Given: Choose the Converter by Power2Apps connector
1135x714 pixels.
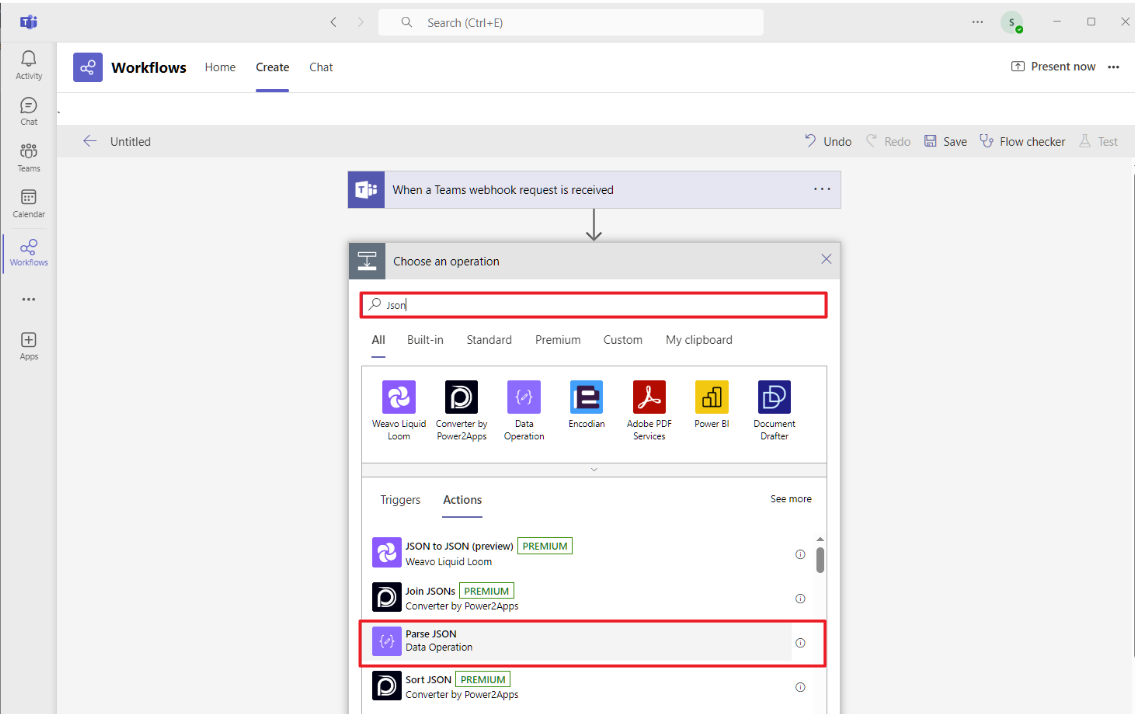Looking at the screenshot, I should tap(461, 397).
